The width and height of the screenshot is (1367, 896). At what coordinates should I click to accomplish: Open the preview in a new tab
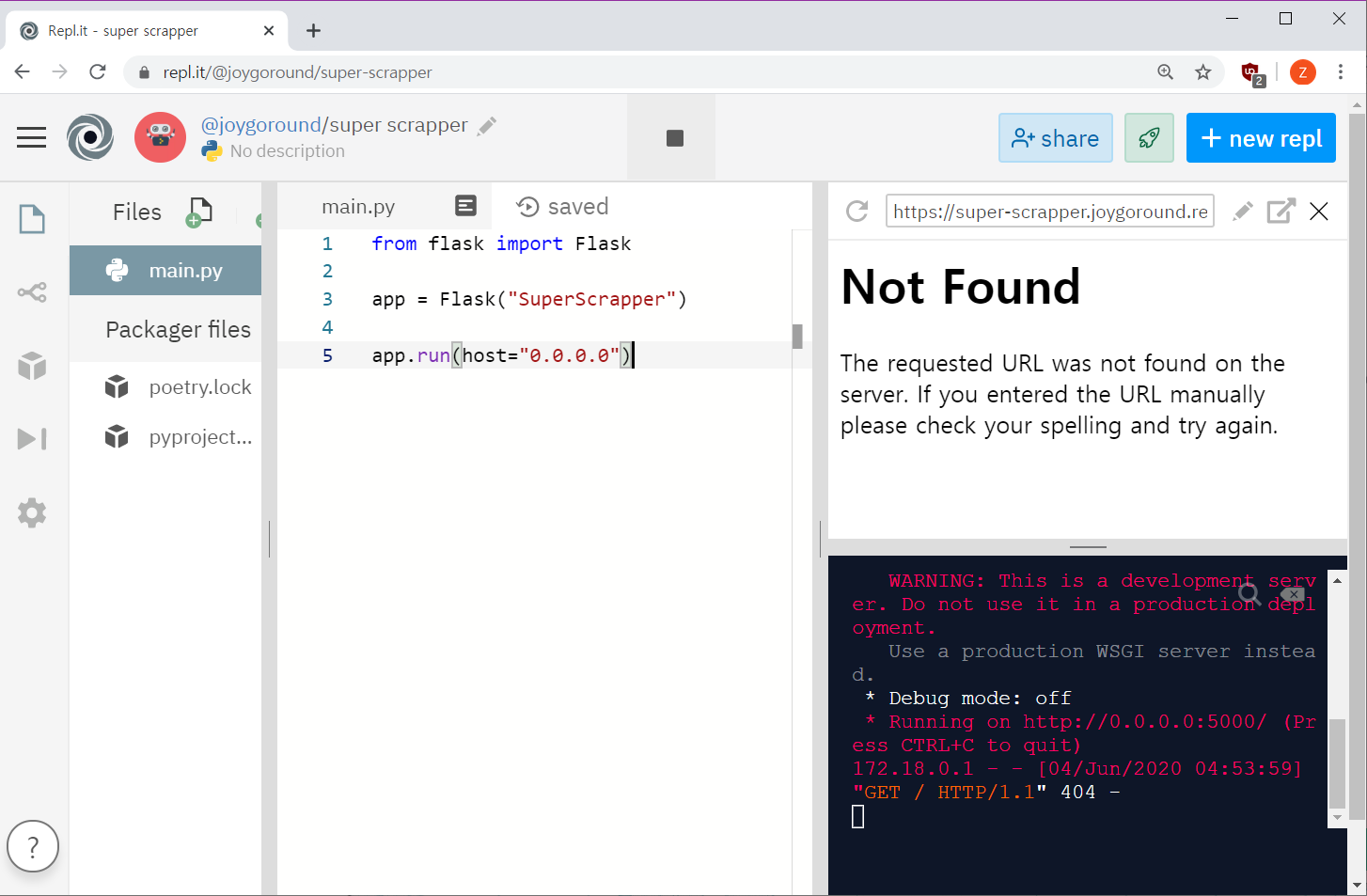(x=1281, y=212)
